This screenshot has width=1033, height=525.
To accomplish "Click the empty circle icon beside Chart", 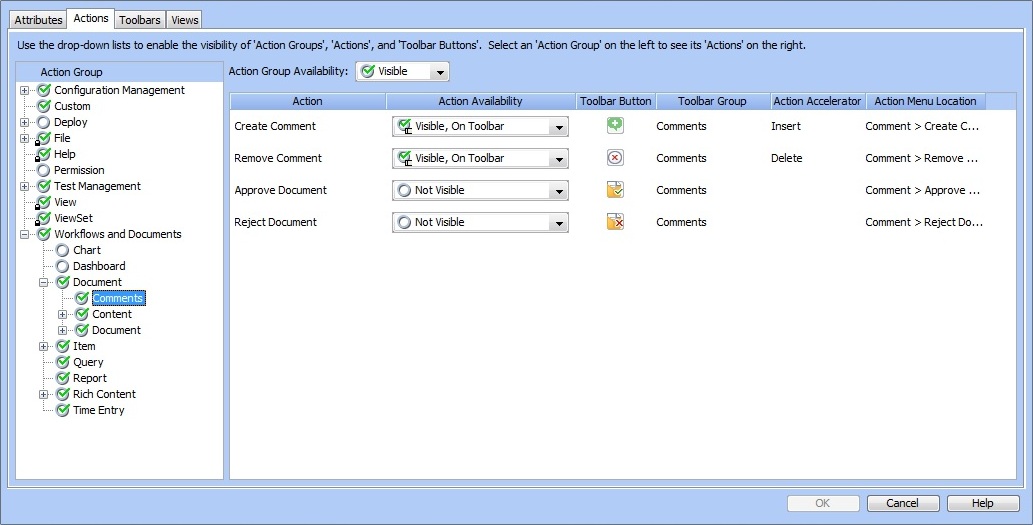I will [63, 250].
